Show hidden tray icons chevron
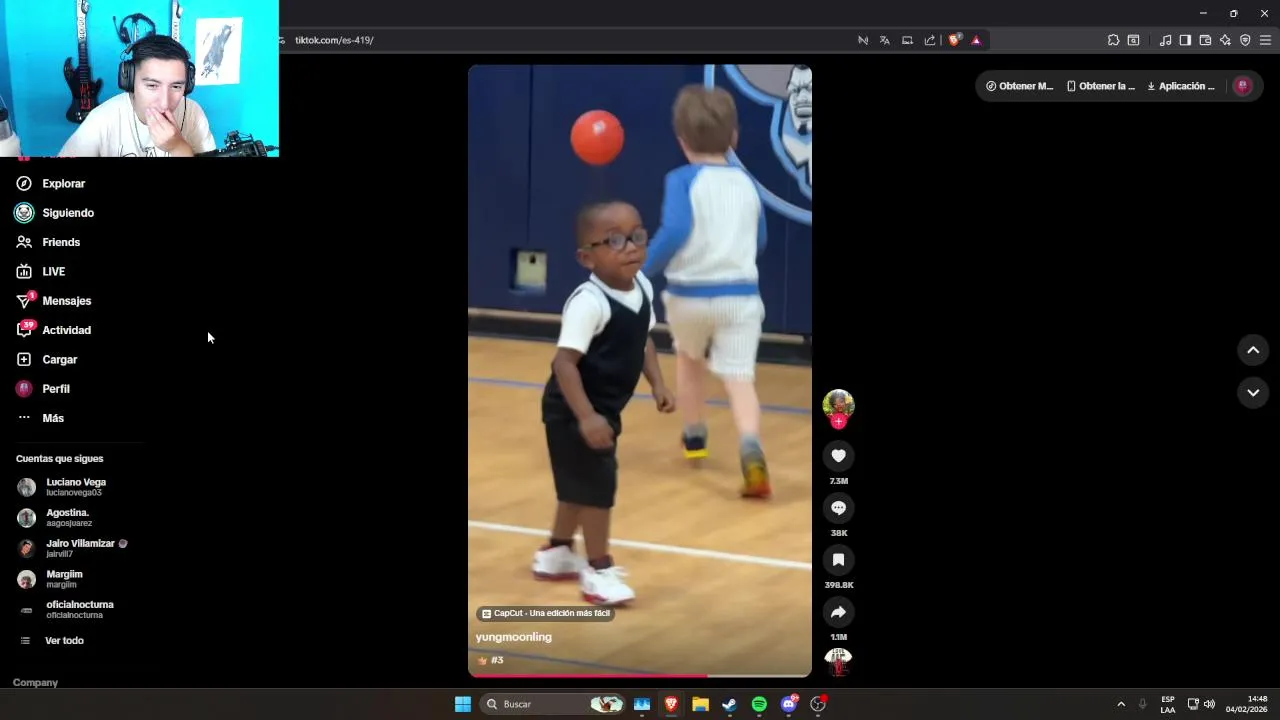 coord(1121,704)
